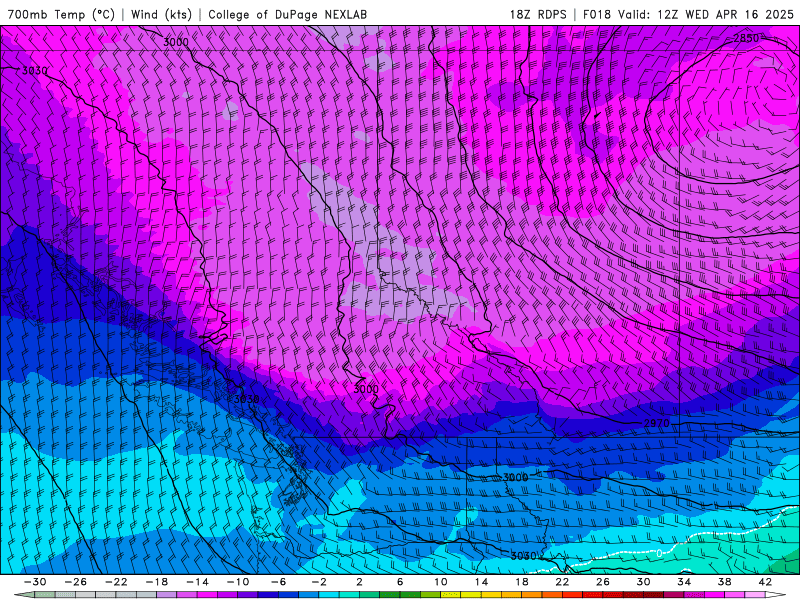The width and height of the screenshot is (800, 600).
Task: Click the "18Z RDPS" model run label
Action: pyautogui.click(x=538, y=14)
